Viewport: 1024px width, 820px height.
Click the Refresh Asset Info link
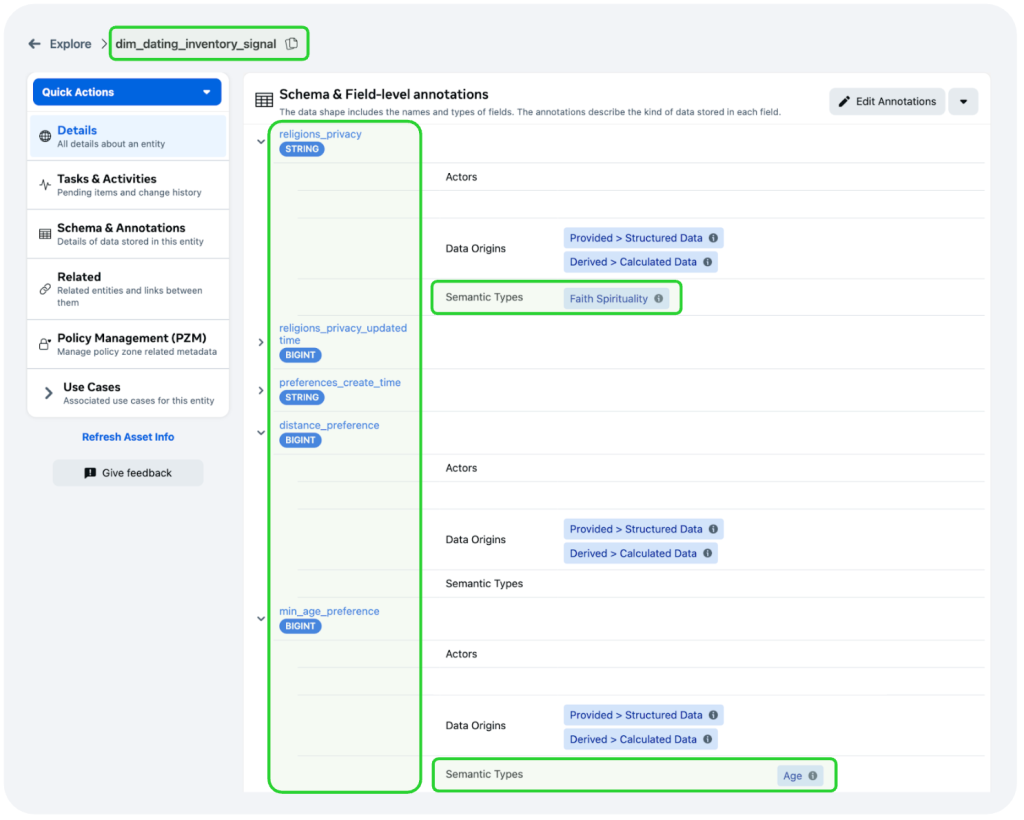pyautogui.click(x=128, y=437)
